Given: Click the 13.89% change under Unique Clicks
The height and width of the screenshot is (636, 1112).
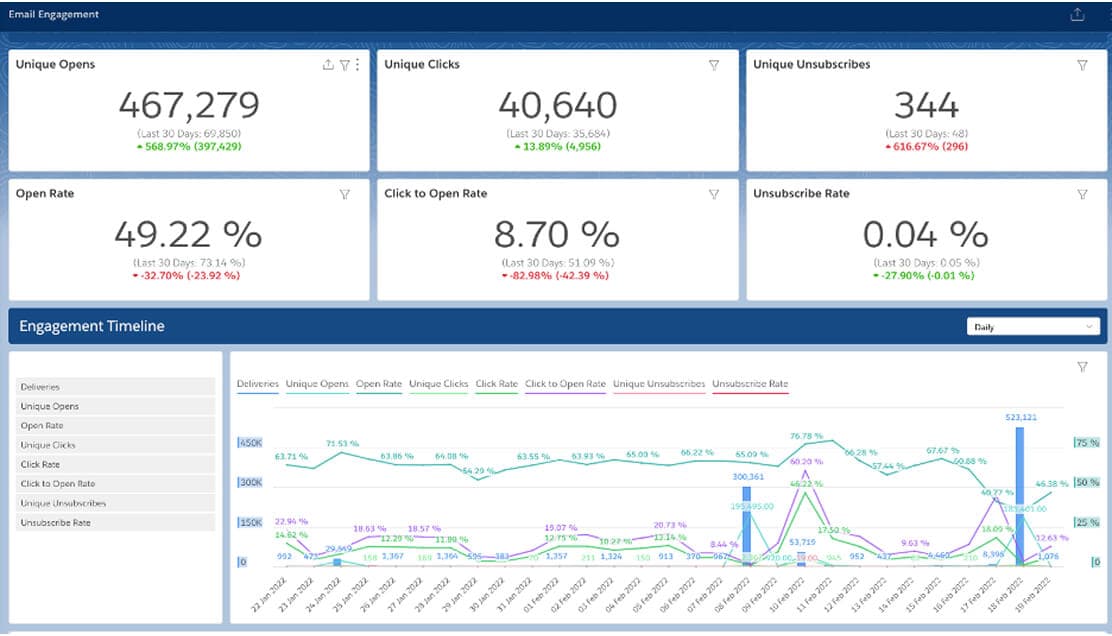Looking at the screenshot, I should point(557,147).
